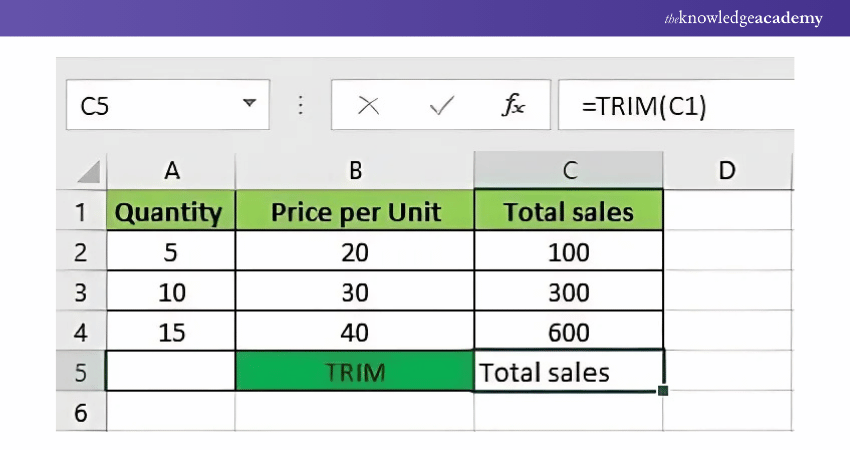The height and width of the screenshot is (450, 850).
Task: Click the Name Box showing C5
Action: point(150,106)
